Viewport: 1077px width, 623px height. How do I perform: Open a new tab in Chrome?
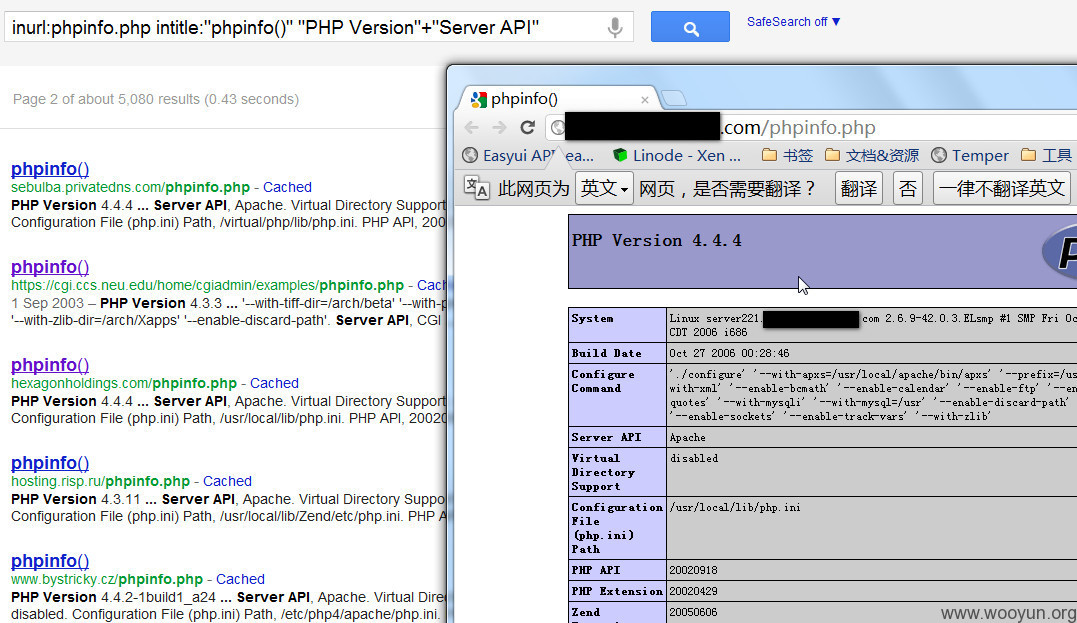(x=674, y=99)
